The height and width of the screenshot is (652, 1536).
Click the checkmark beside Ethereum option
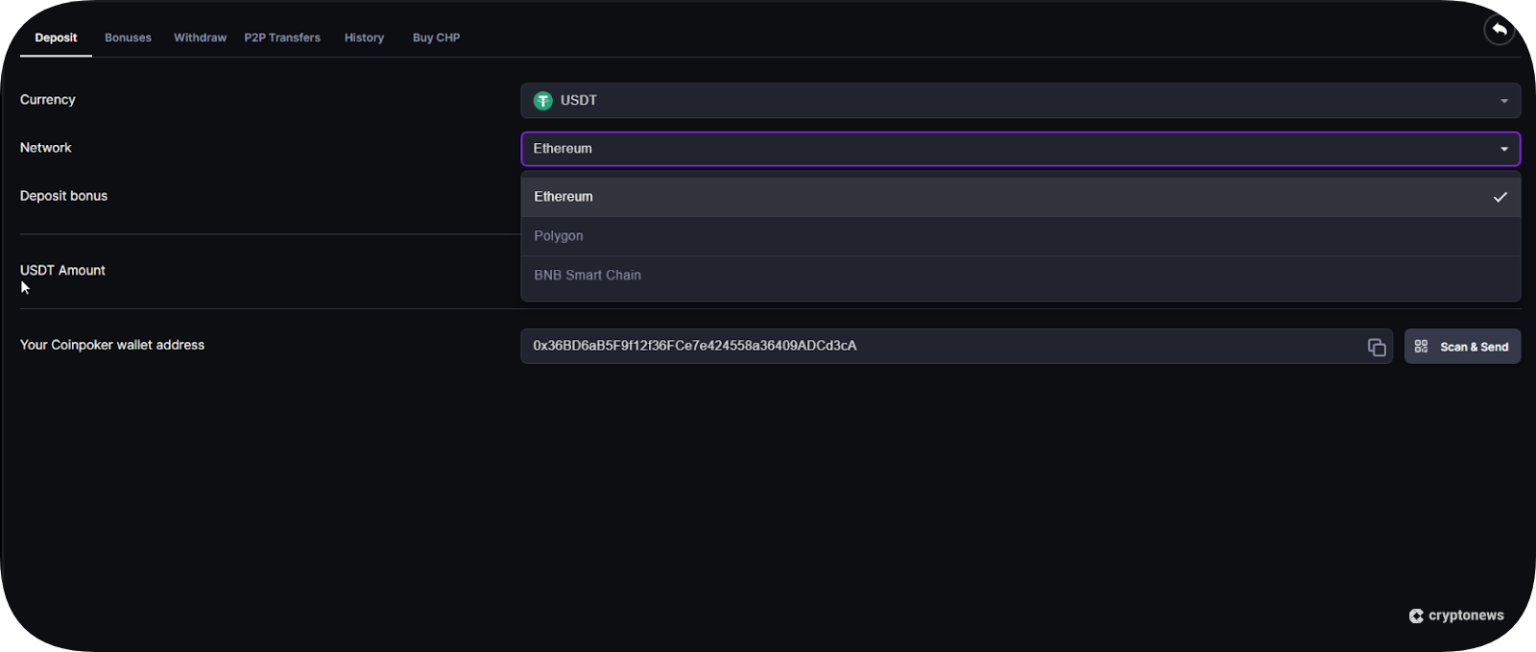(x=1499, y=197)
